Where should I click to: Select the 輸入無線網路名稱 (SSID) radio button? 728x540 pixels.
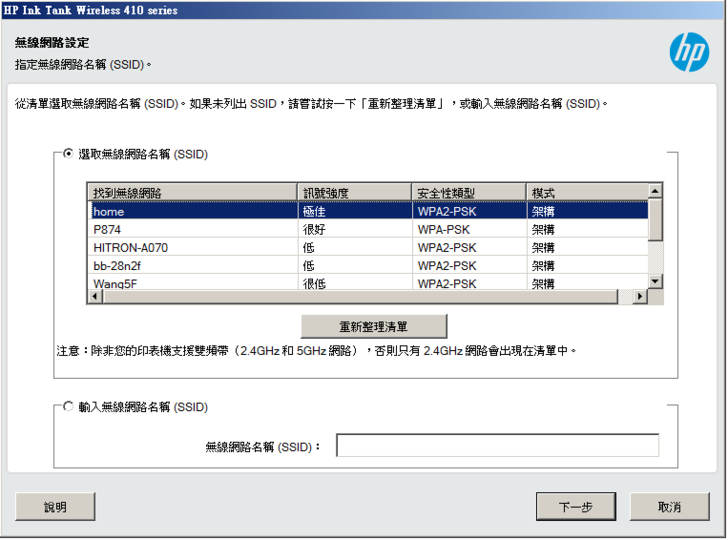(x=68, y=406)
